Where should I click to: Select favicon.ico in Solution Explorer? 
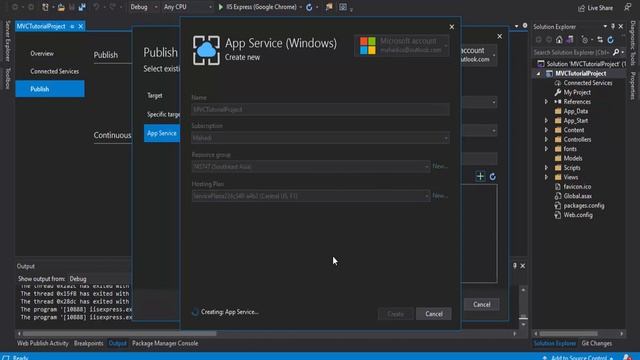click(x=577, y=187)
